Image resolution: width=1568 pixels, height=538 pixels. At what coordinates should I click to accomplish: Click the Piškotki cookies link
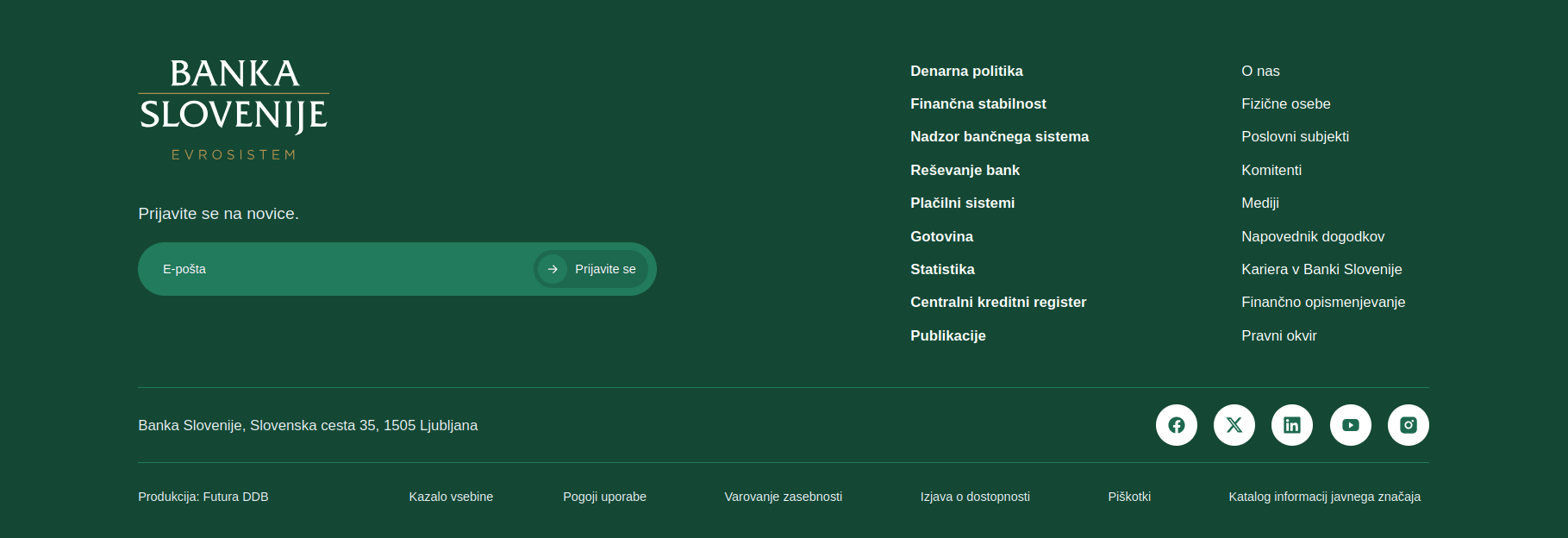coord(1129,497)
